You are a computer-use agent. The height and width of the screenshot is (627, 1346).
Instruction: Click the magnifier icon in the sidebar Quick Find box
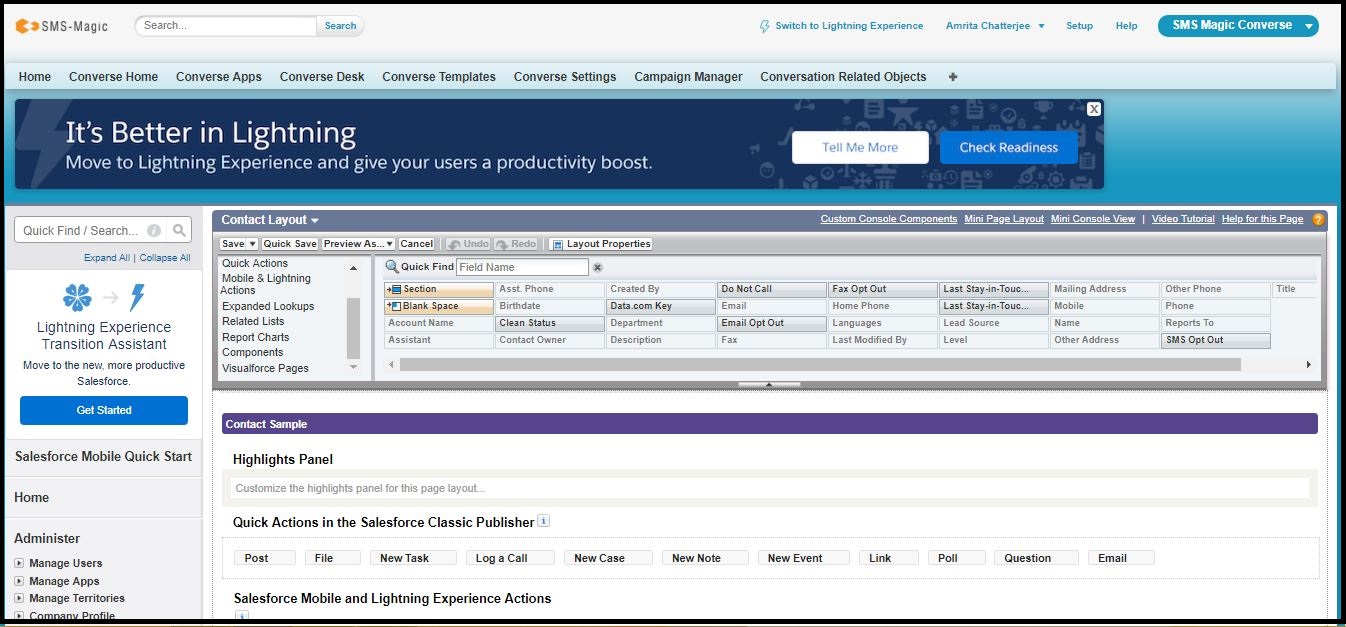point(179,230)
